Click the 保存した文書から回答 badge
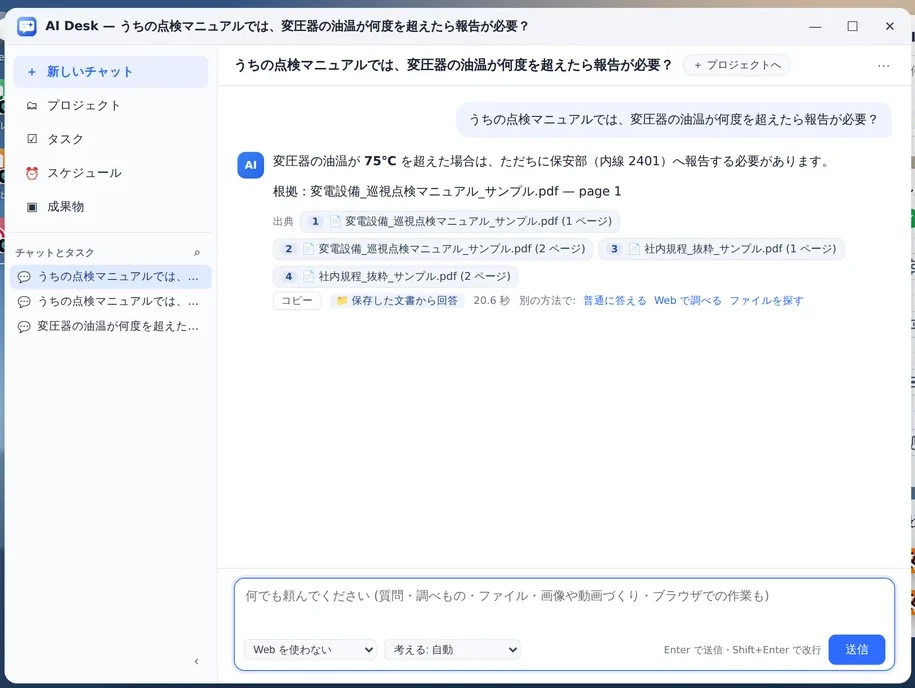This screenshot has height=688, width=915. (397, 301)
